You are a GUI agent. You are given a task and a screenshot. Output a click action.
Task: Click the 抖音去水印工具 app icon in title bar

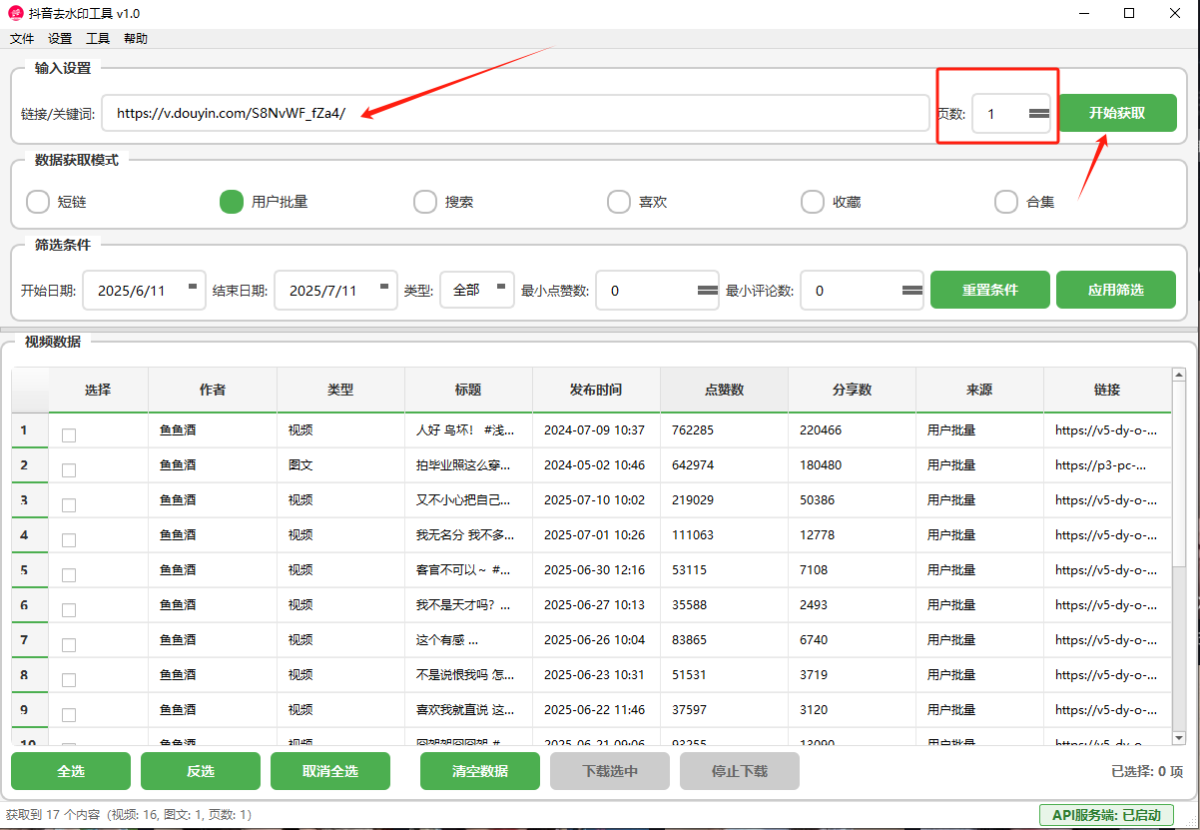[15, 13]
